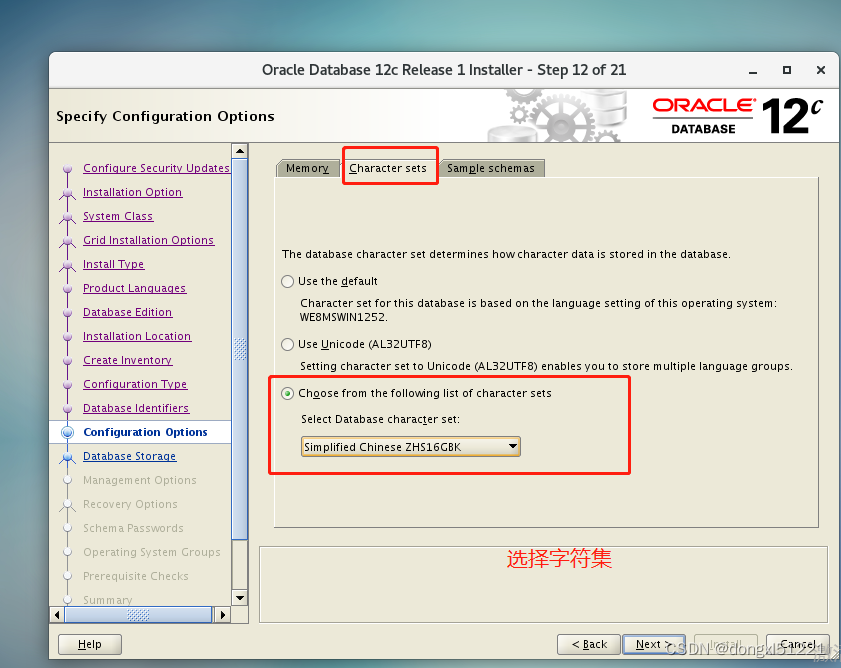Screen dimensions: 841x668
Task: Click the horizontal scrollbar right arrow
Action: point(222,613)
